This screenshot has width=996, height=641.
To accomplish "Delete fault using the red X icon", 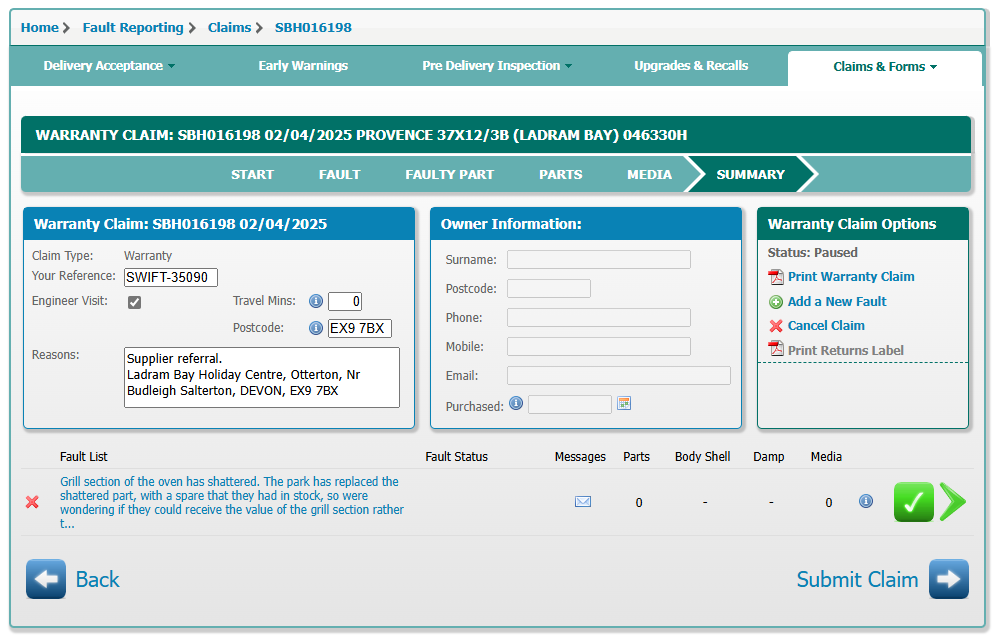I will click(32, 502).
